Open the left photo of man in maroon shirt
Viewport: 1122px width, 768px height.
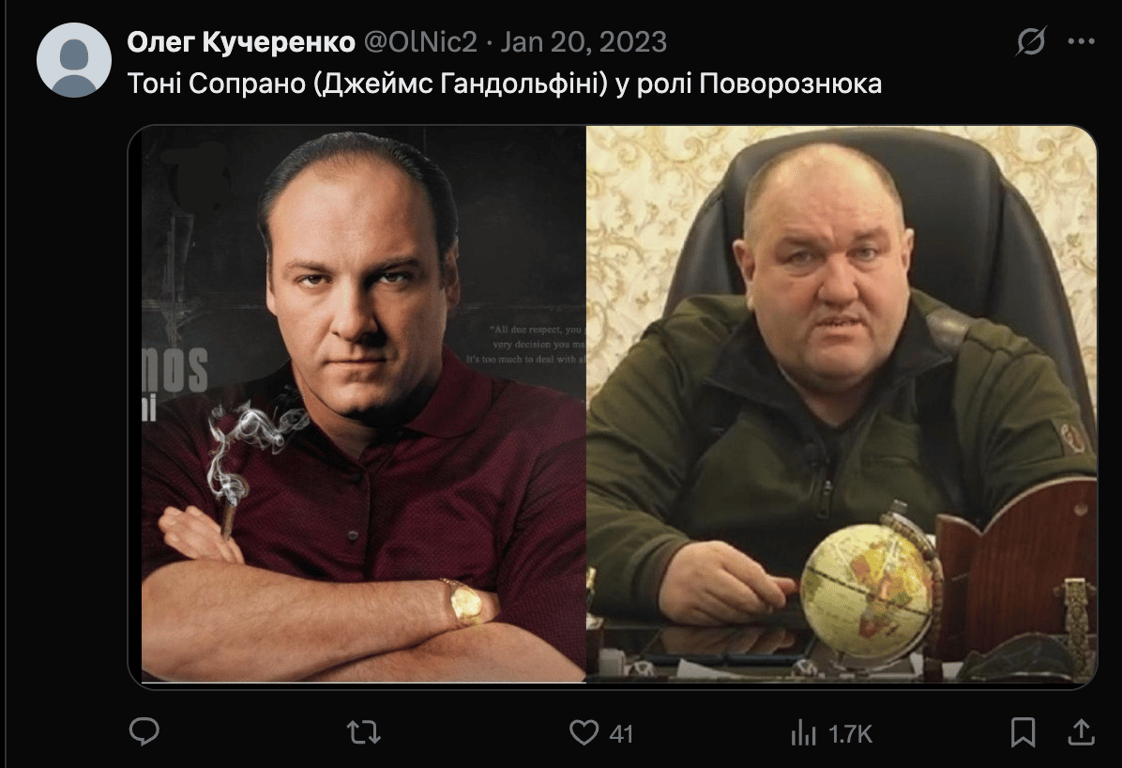(x=364, y=404)
